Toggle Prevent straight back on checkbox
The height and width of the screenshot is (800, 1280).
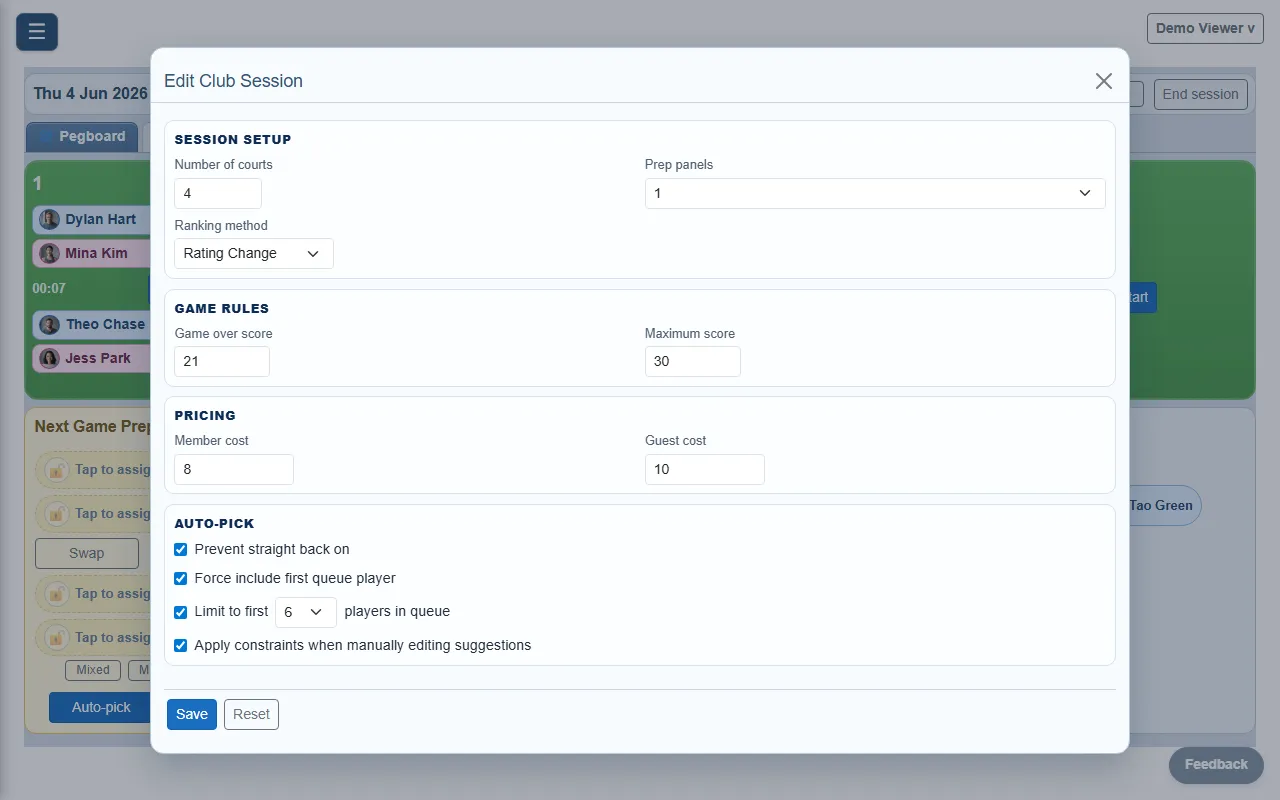click(x=181, y=549)
